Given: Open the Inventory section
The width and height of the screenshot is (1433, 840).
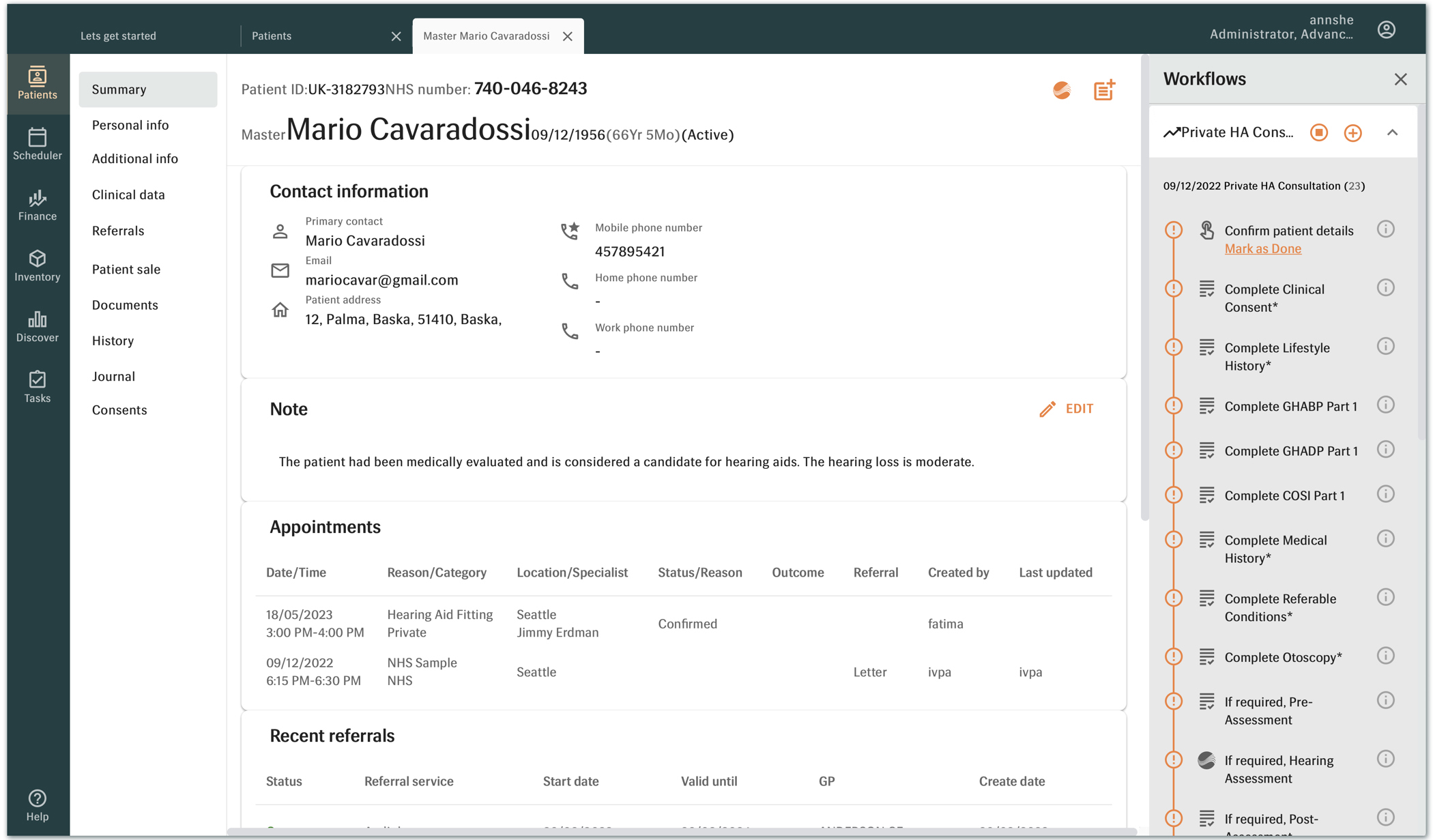Looking at the screenshot, I should (37, 265).
